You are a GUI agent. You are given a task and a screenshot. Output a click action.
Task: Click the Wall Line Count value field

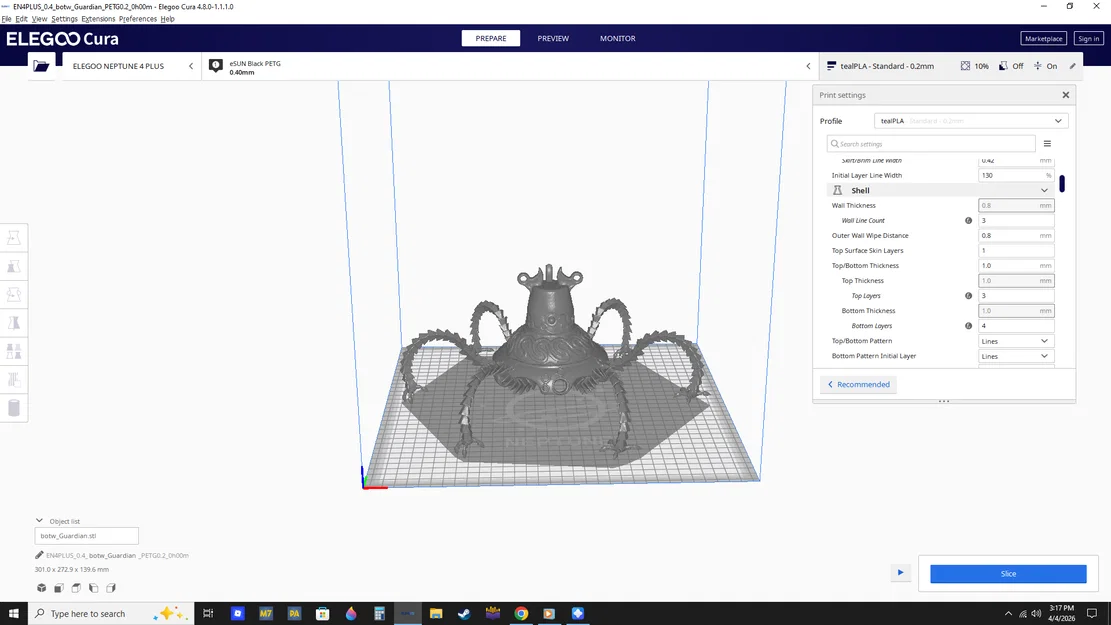(1015, 220)
